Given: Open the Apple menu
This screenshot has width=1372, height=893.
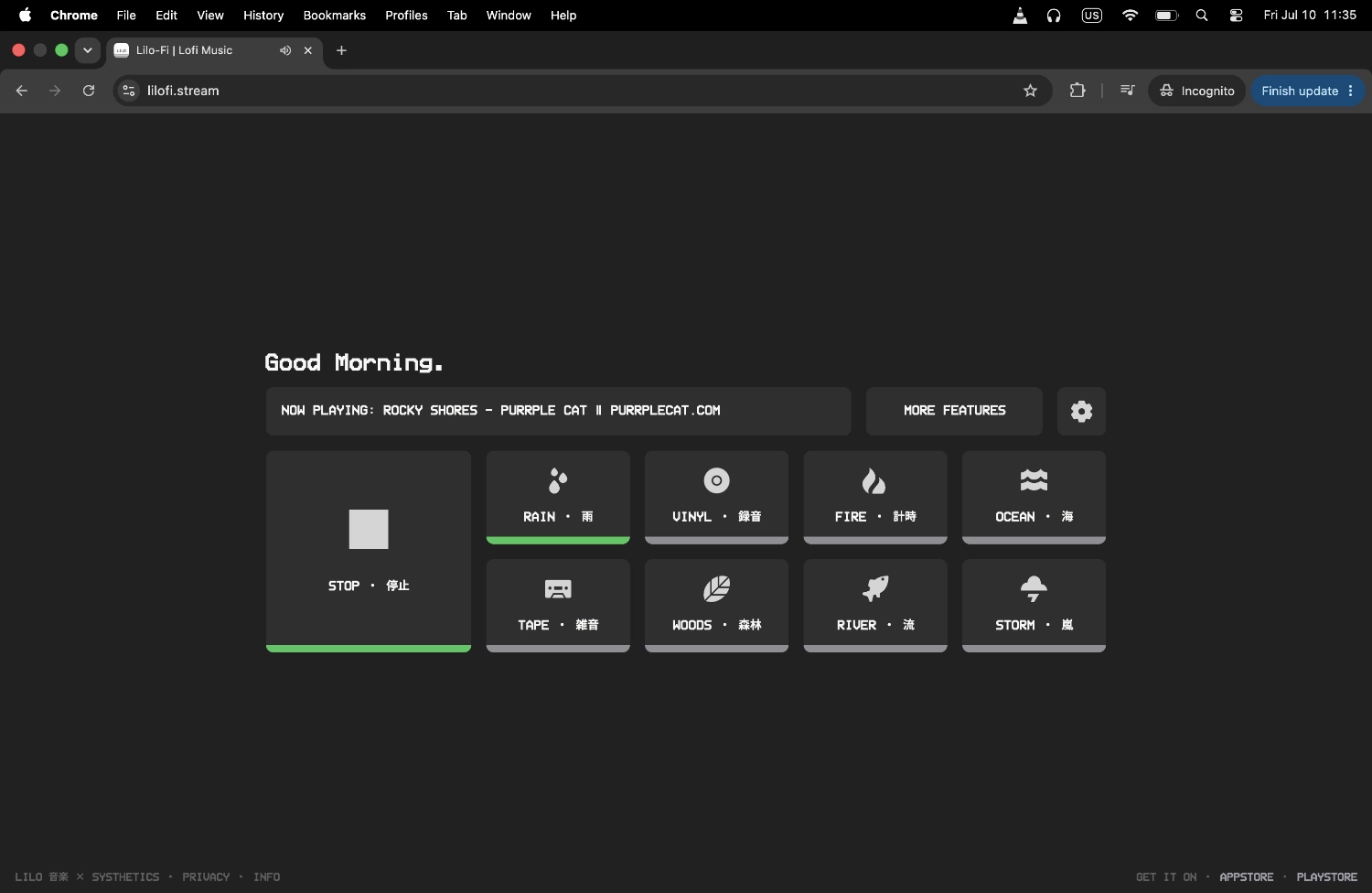Looking at the screenshot, I should (25, 15).
